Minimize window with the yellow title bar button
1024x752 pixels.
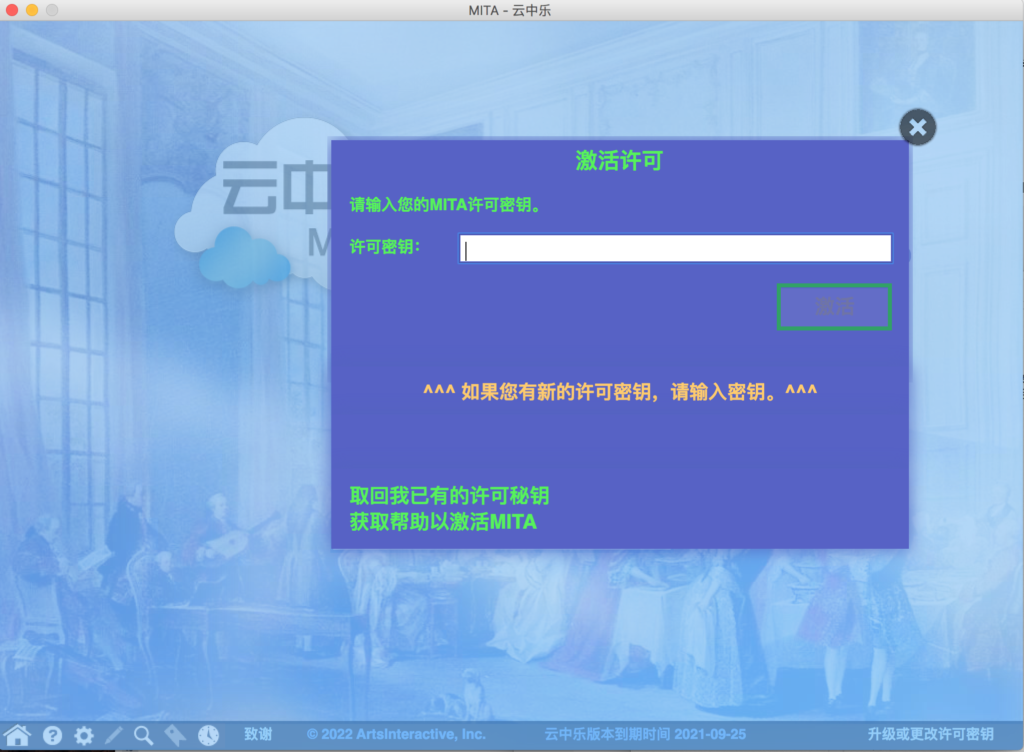(32, 10)
